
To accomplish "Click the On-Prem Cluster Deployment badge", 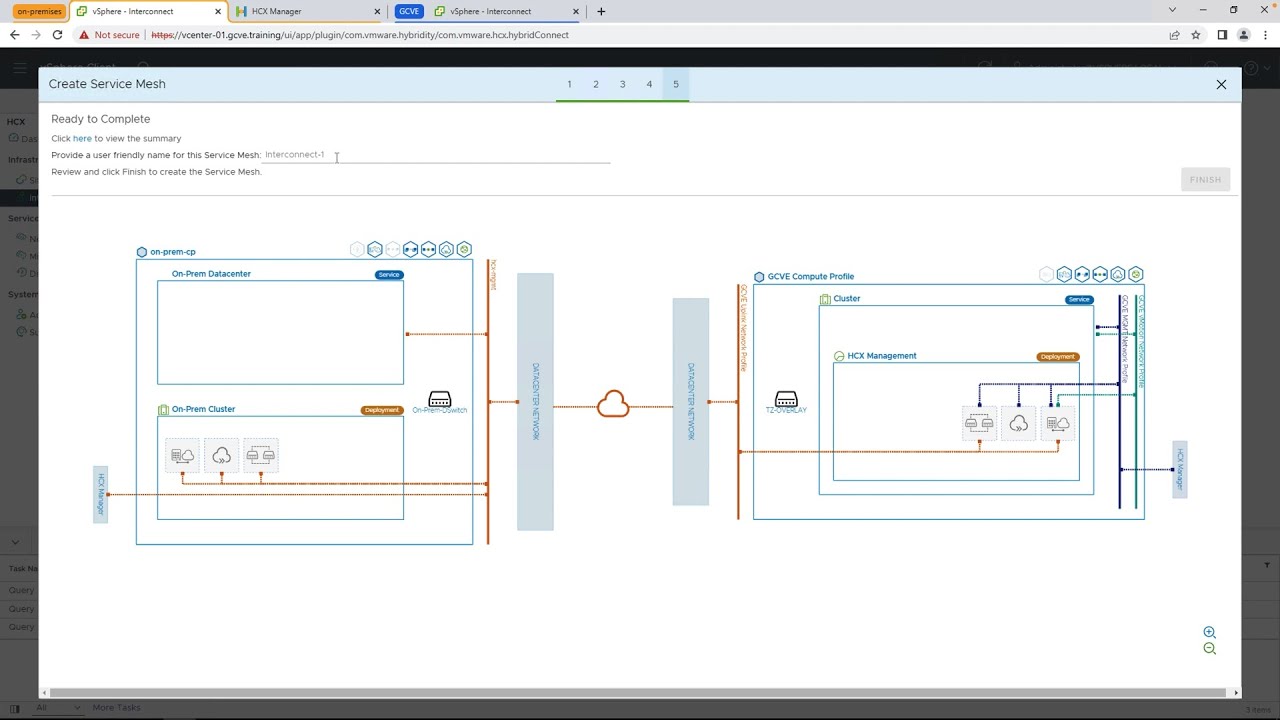I will [381, 410].
